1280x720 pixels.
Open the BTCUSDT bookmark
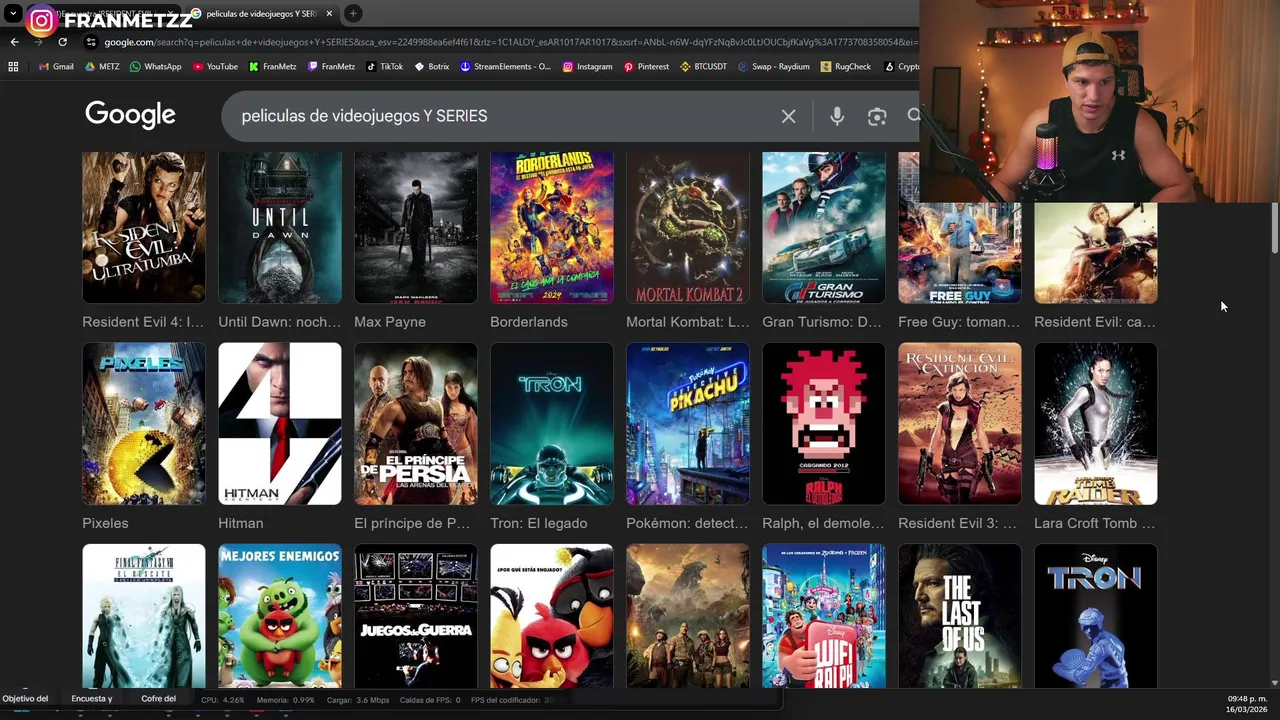(x=704, y=67)
